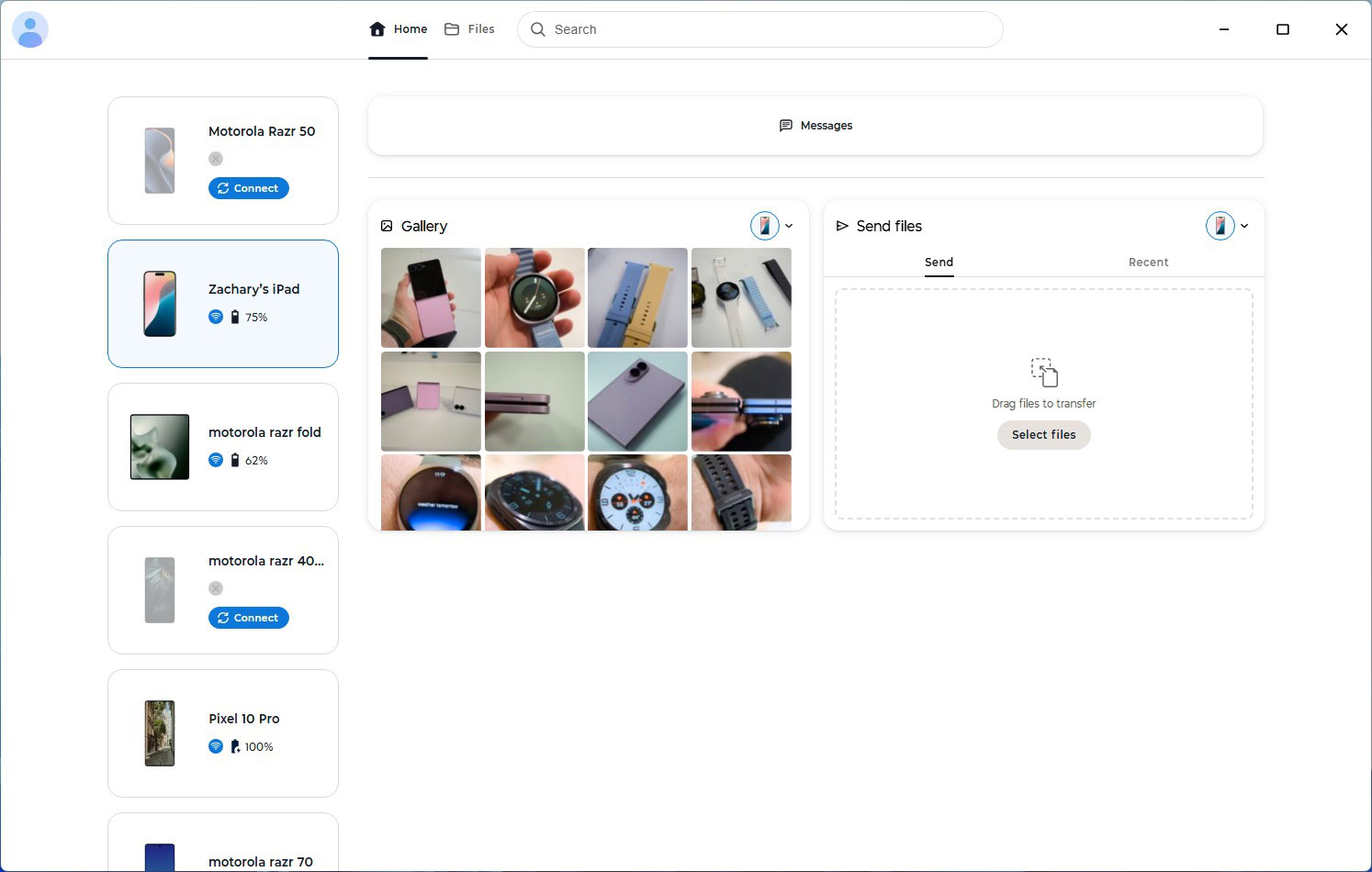The height and width of the screenshot is (872, 1372).
Task: Click the disconnected status icon for motorola razr 40
Action: pyautogui.click(x=216, y=588)
